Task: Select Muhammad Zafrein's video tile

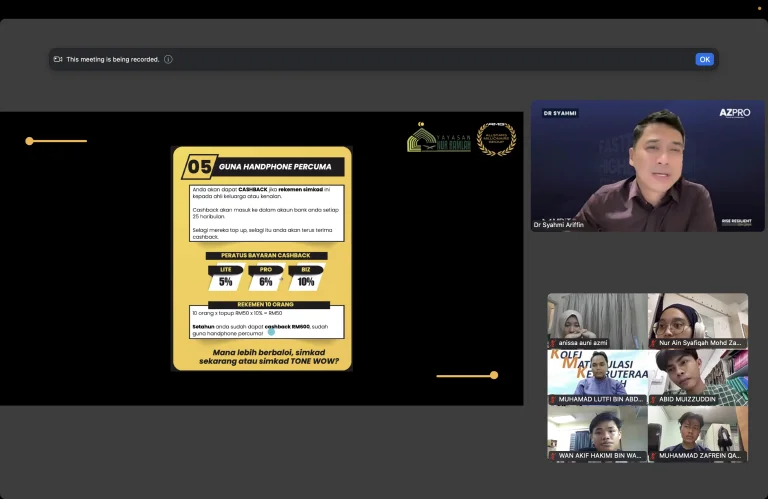Action: pyautogui.click(x=698, y=430)
